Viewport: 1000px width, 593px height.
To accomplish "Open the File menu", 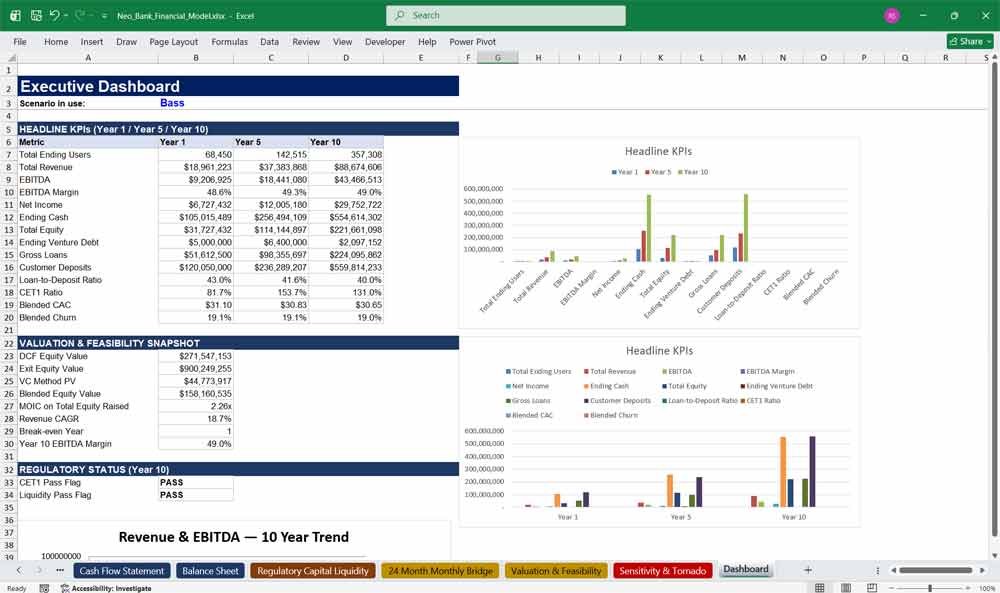I will tap(20, 41).
